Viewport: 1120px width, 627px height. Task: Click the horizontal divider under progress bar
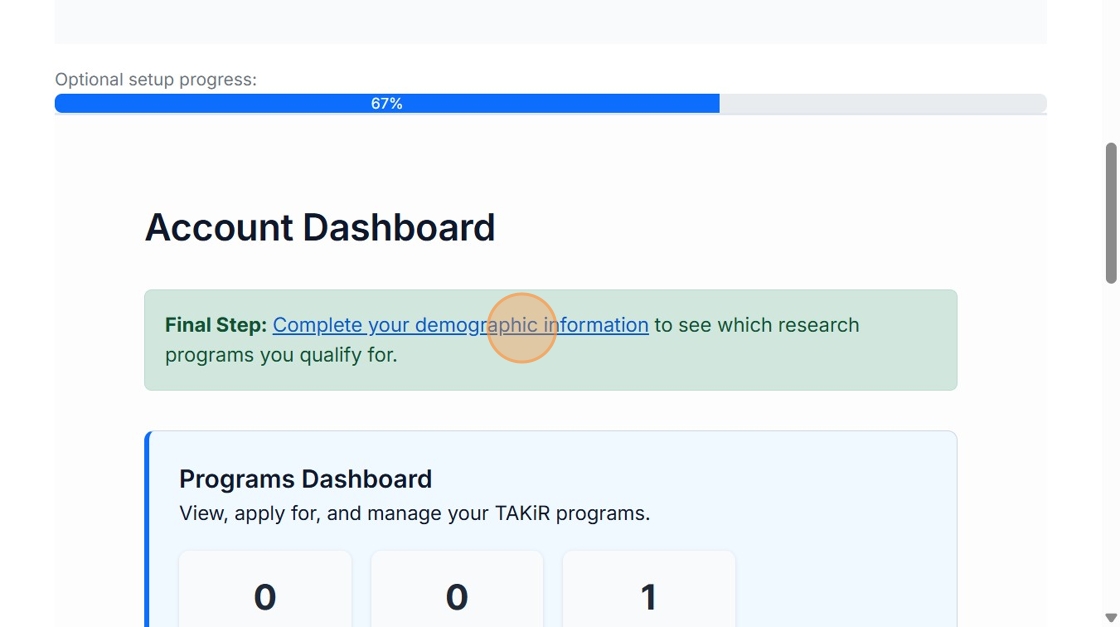(550, 115)
